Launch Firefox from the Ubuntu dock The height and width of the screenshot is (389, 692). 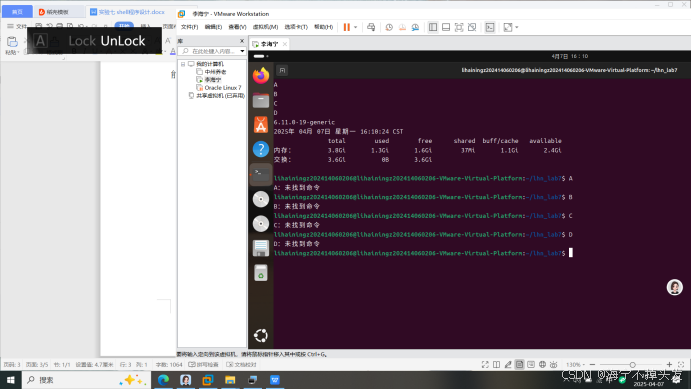(x=261, y=76)
